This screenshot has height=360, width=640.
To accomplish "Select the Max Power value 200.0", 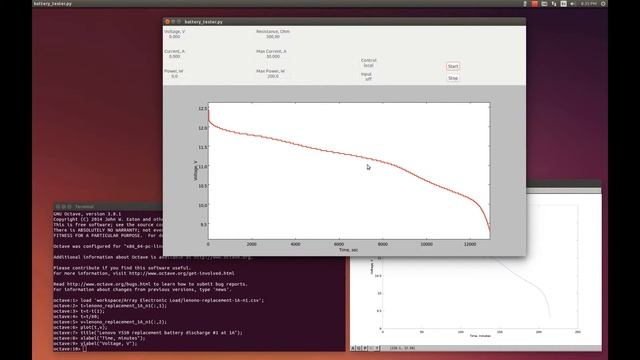I will pyautogui.click(x=273, y=76).
